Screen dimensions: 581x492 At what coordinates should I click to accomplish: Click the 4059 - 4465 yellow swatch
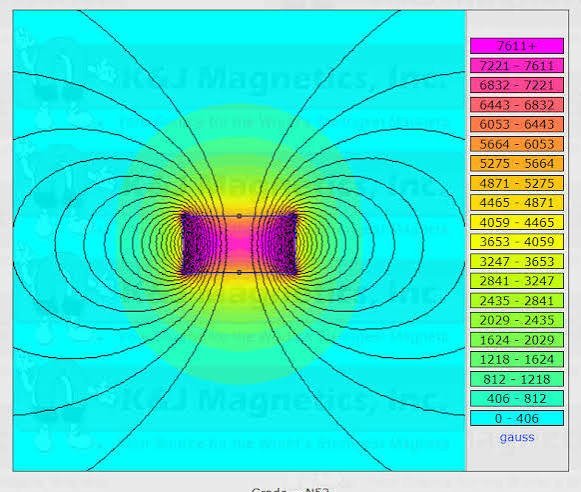(x=517, y=222)
